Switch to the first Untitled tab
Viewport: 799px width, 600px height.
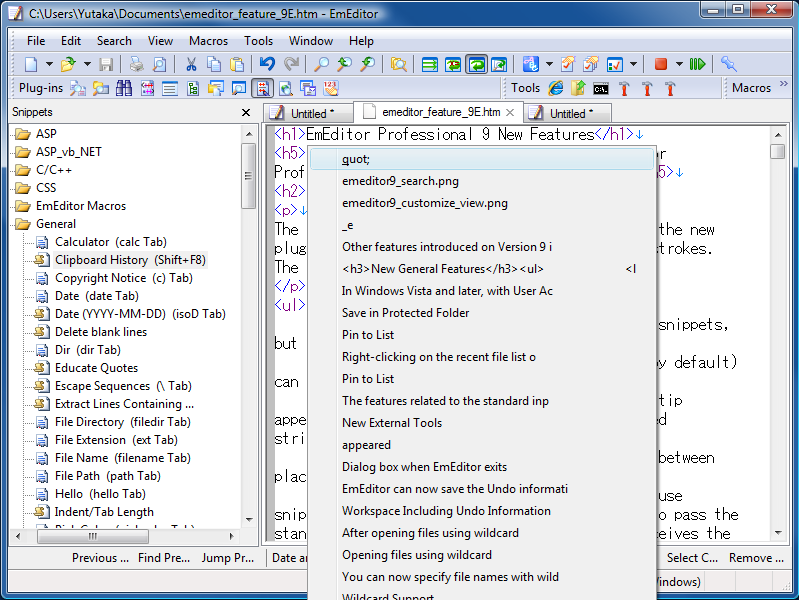pyautogui.click(x=308, y=113)
